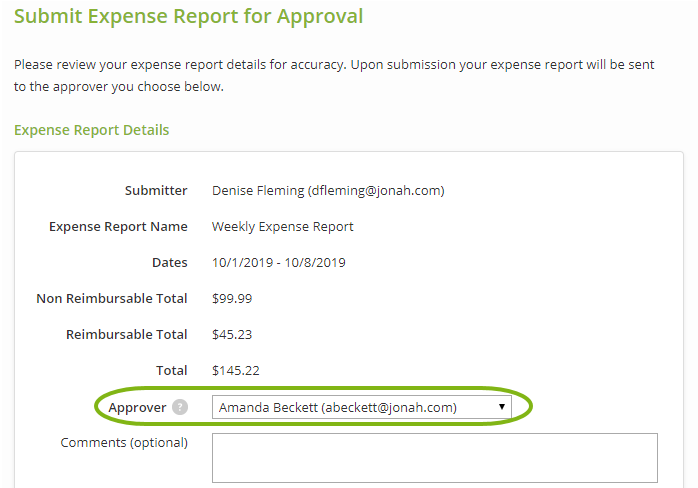Click the 'Expense Report Details' section heading
698x488 pixels.
click(92, 130)
